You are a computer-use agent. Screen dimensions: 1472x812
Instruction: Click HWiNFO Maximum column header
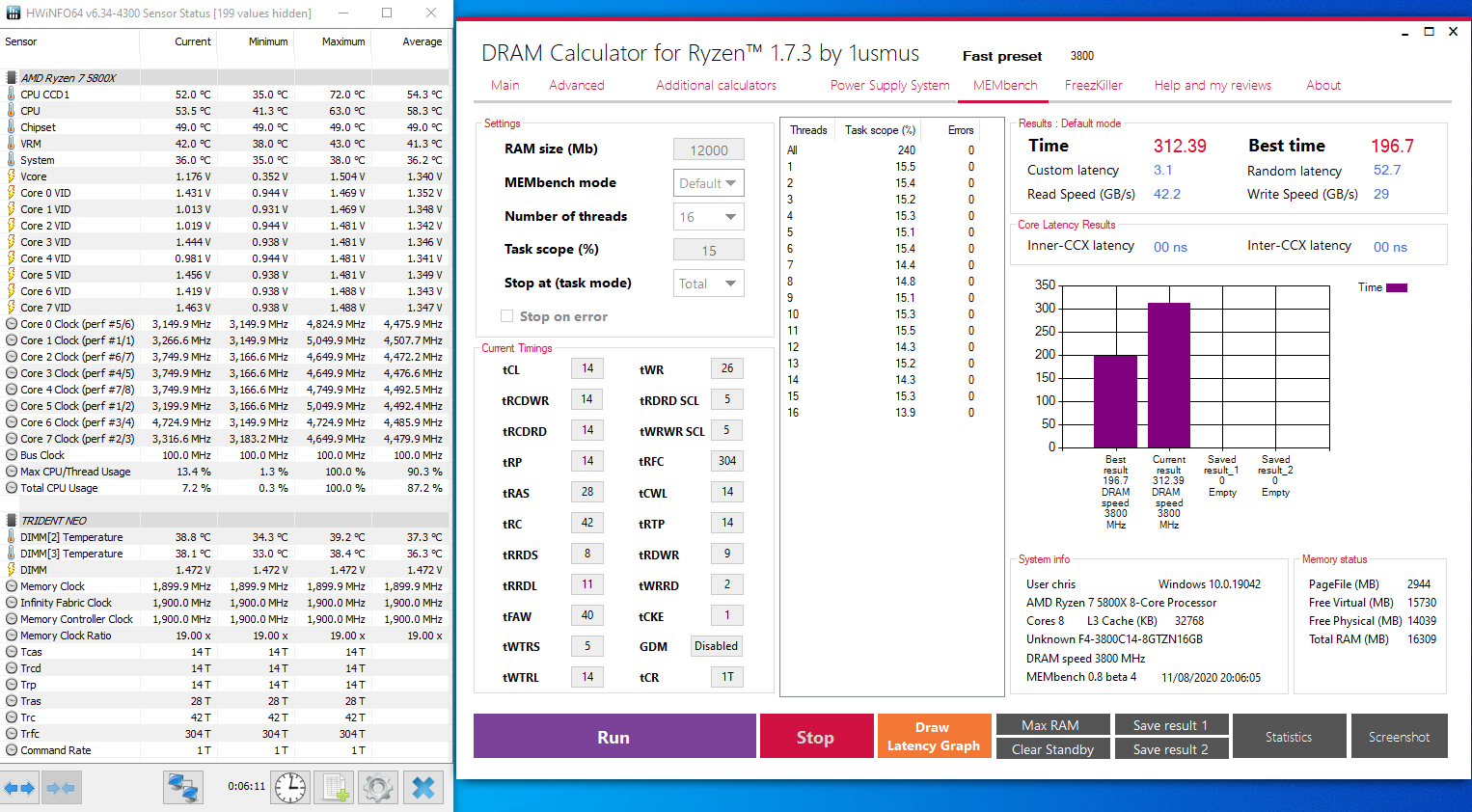click(x=333, y=41)
